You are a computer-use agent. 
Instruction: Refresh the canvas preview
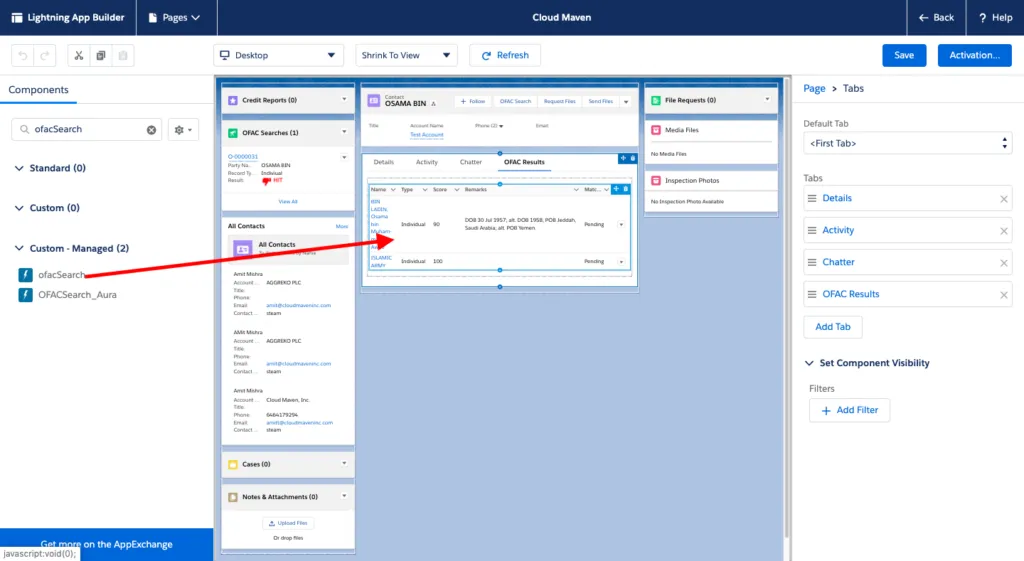point(505,56)
